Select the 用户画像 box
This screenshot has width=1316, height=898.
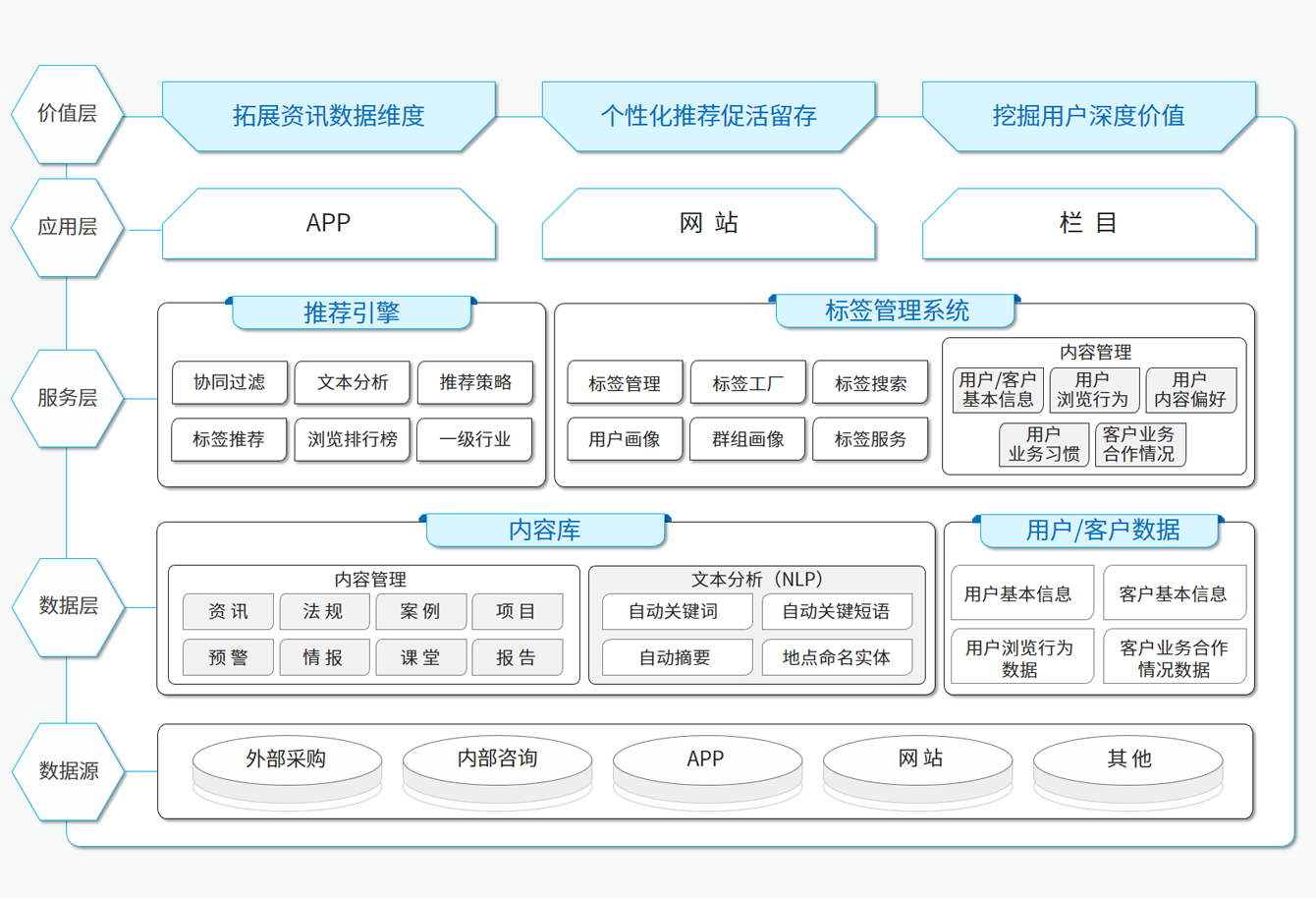click(x=625, y=439)
